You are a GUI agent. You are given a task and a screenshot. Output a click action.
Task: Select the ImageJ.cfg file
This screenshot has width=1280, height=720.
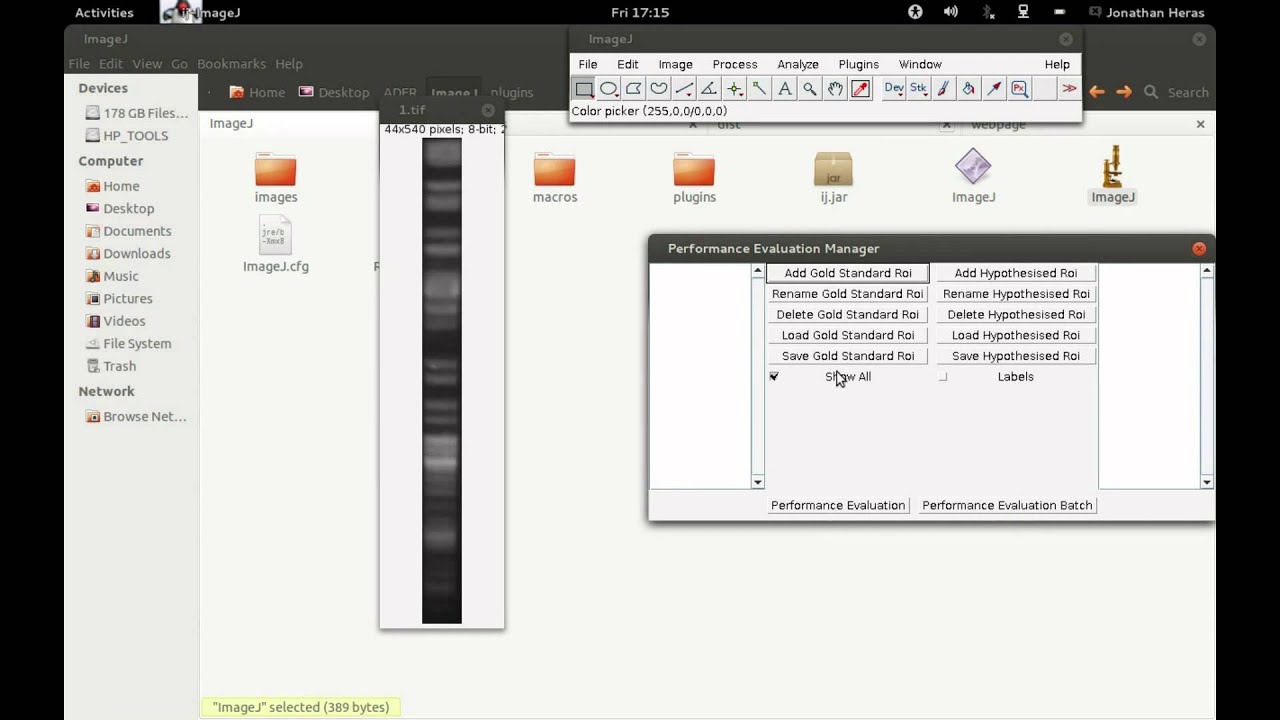click(276, 246)
